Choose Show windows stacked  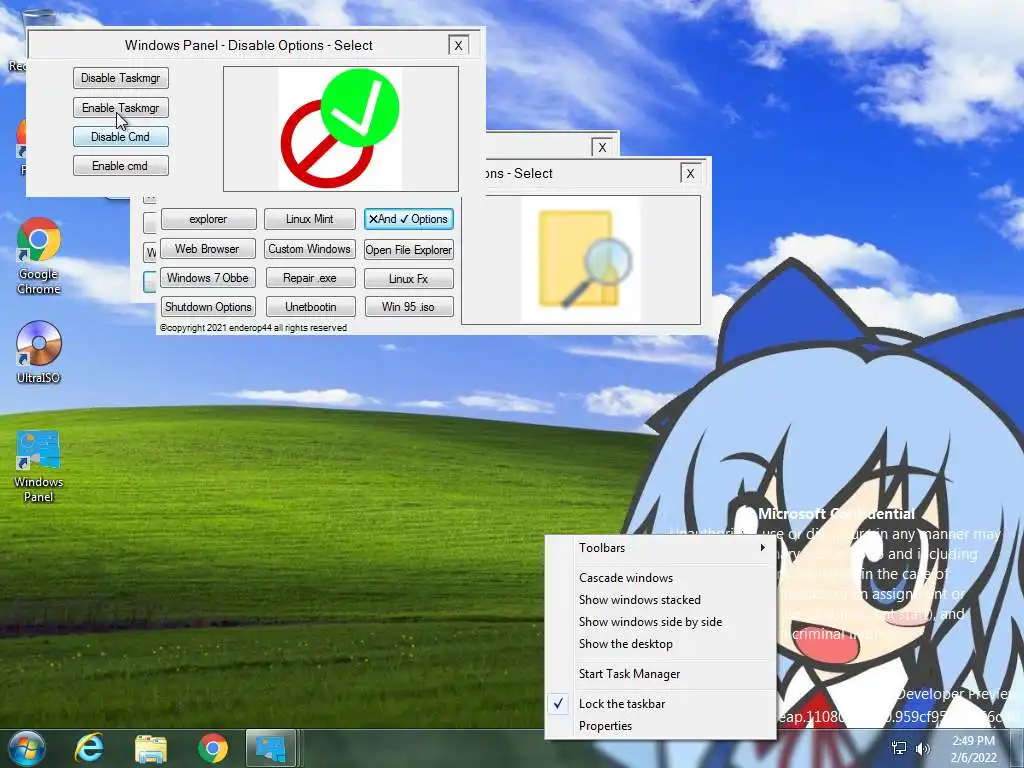pos(661,600)
